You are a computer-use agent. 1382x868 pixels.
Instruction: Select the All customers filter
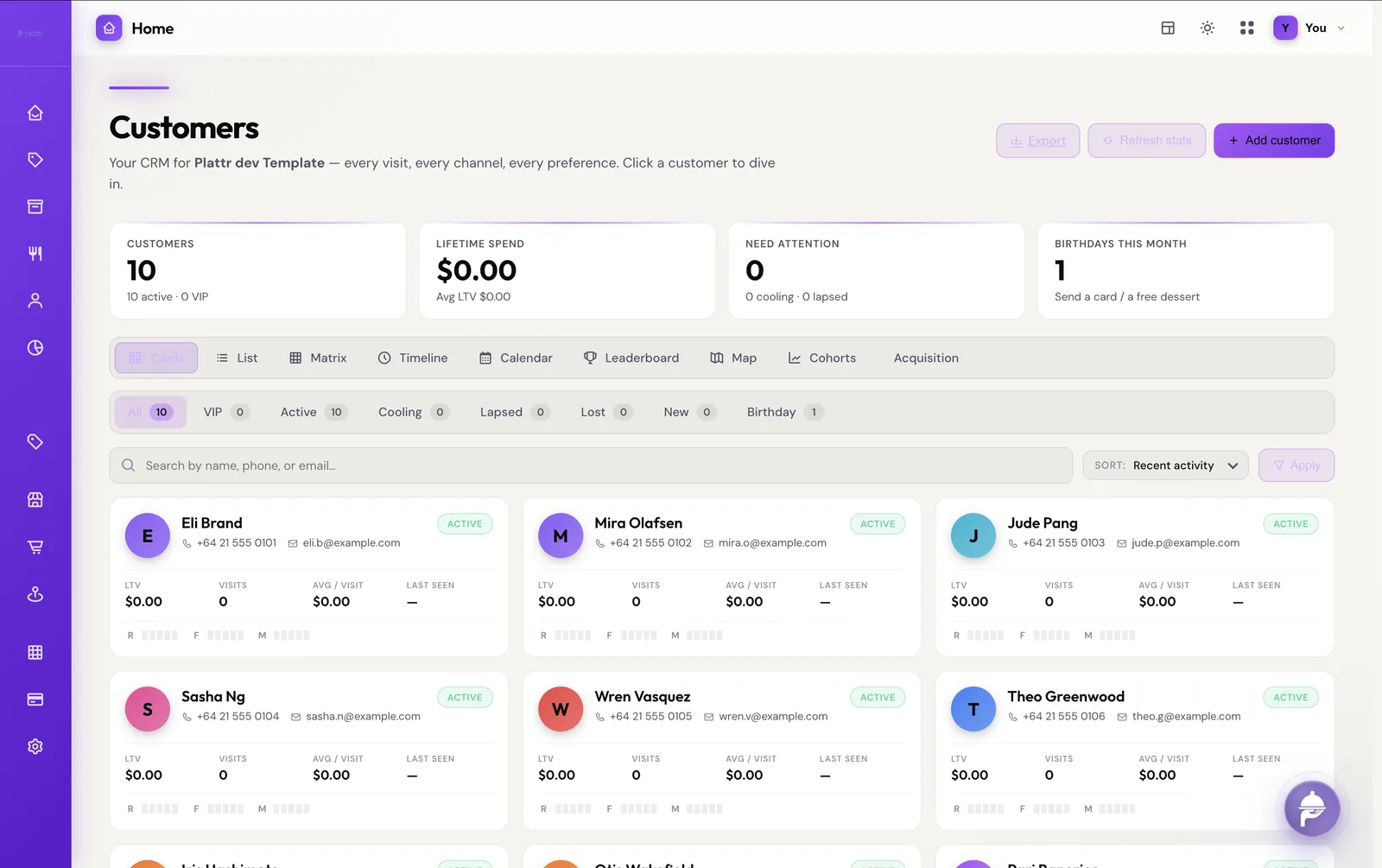149,412
